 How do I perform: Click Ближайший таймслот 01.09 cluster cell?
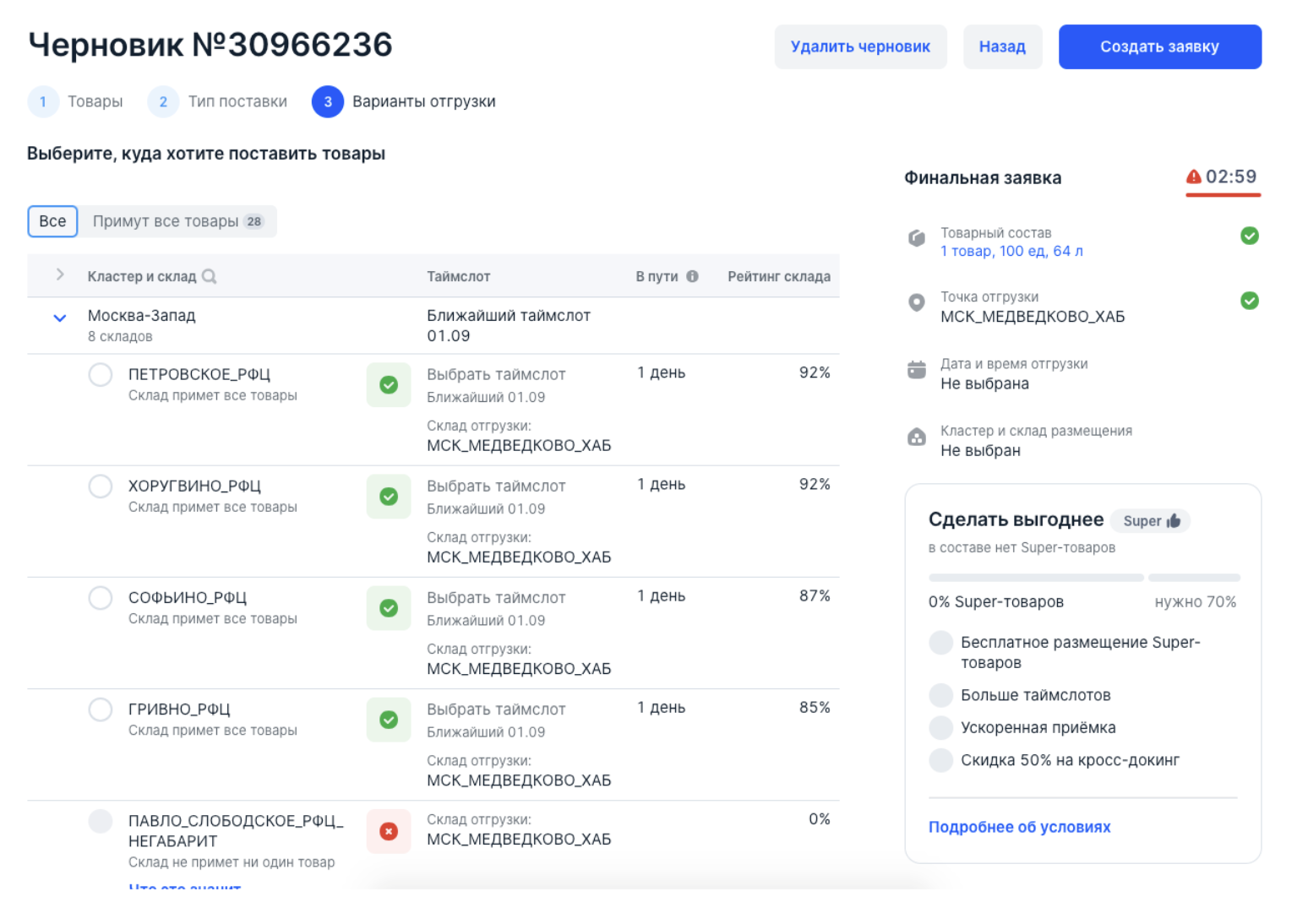[x=509, y=325]
